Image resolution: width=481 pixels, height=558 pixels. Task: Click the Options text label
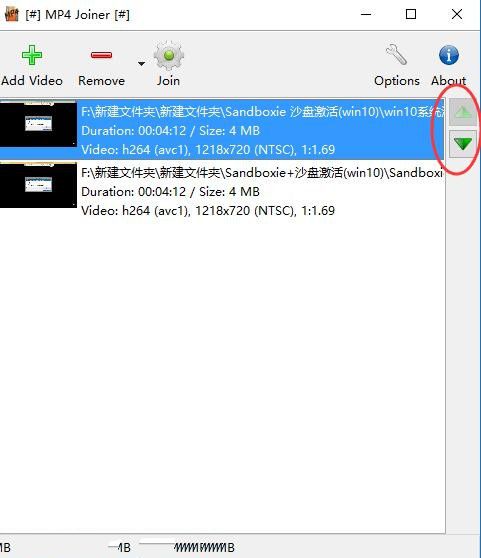coord(397,81)
